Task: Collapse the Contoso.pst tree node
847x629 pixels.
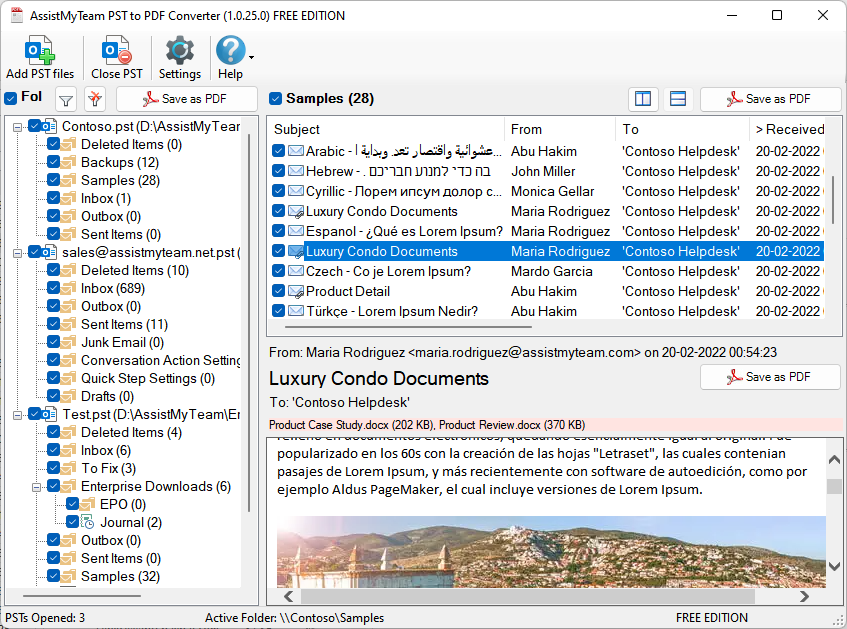Action: pos(18,126)
